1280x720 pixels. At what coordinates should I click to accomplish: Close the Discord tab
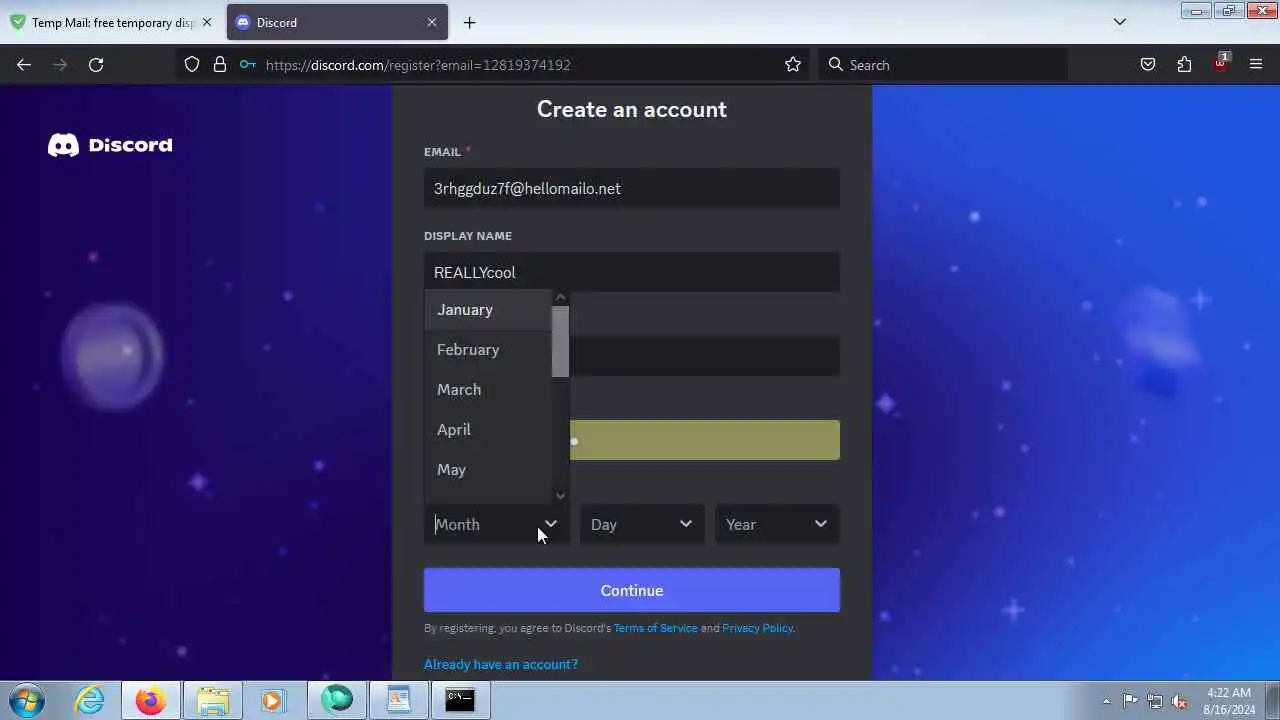tap(432, 22)
